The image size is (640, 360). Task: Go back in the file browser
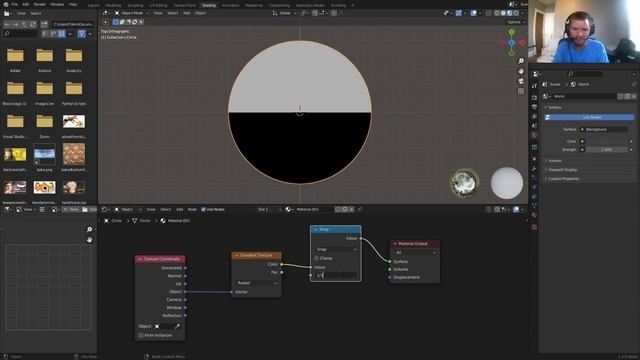[x=7, y=24]
